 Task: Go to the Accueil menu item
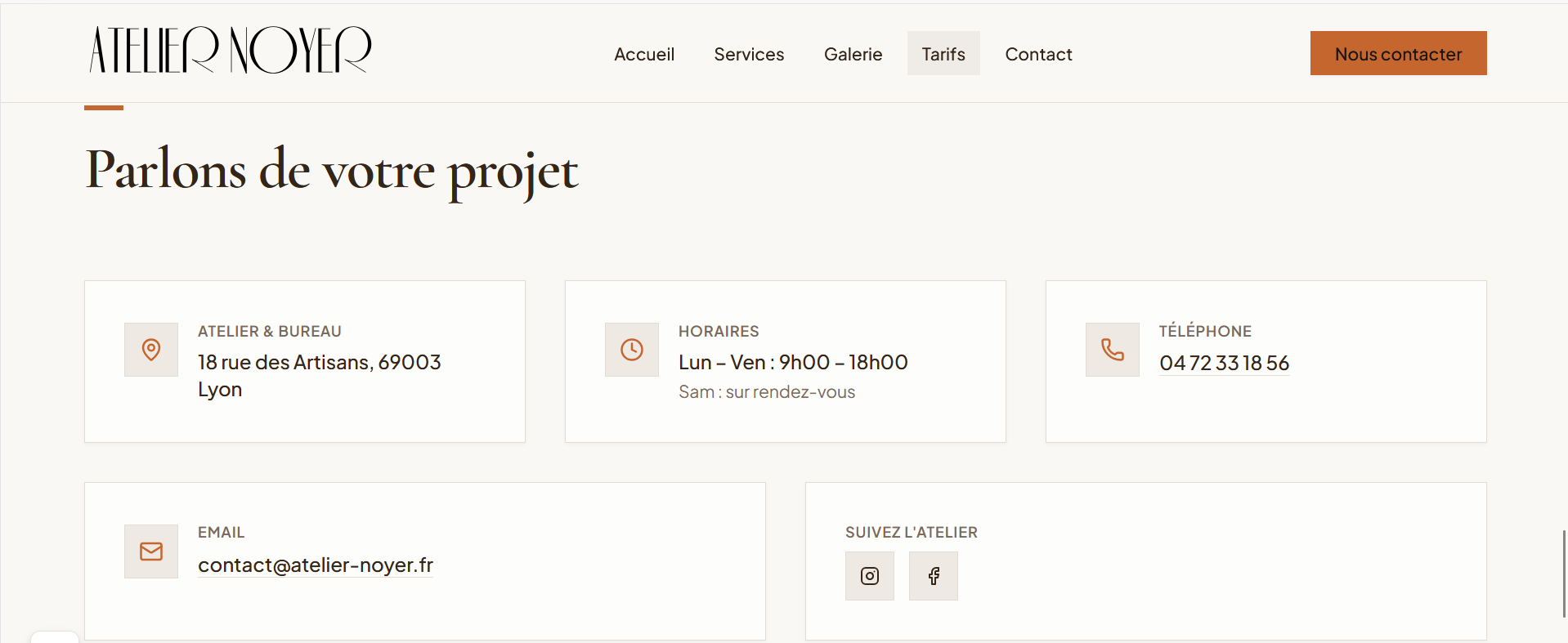click(644, 54)
